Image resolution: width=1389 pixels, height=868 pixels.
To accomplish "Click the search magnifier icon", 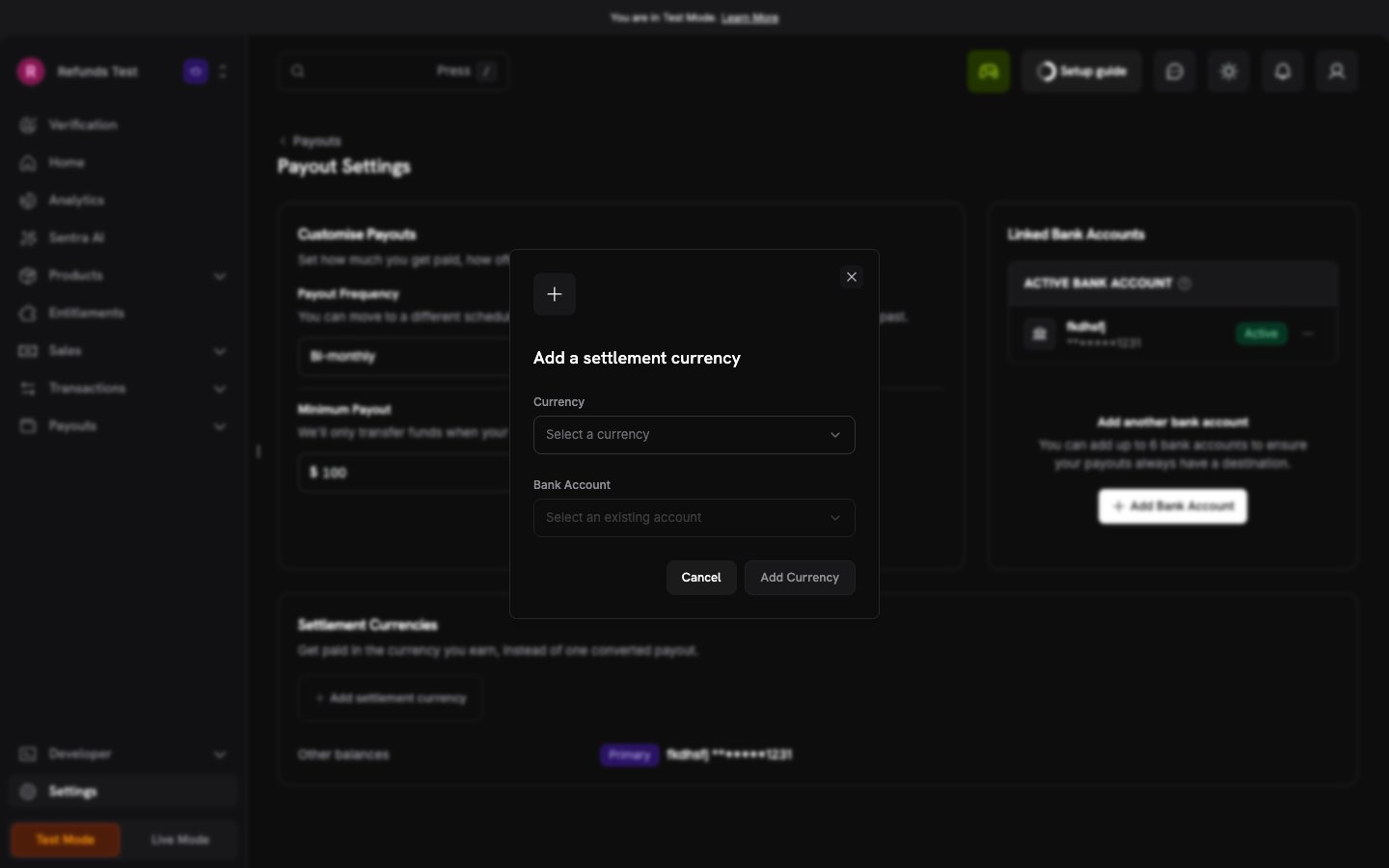I will pyautogui.click(x=298, y=71).
